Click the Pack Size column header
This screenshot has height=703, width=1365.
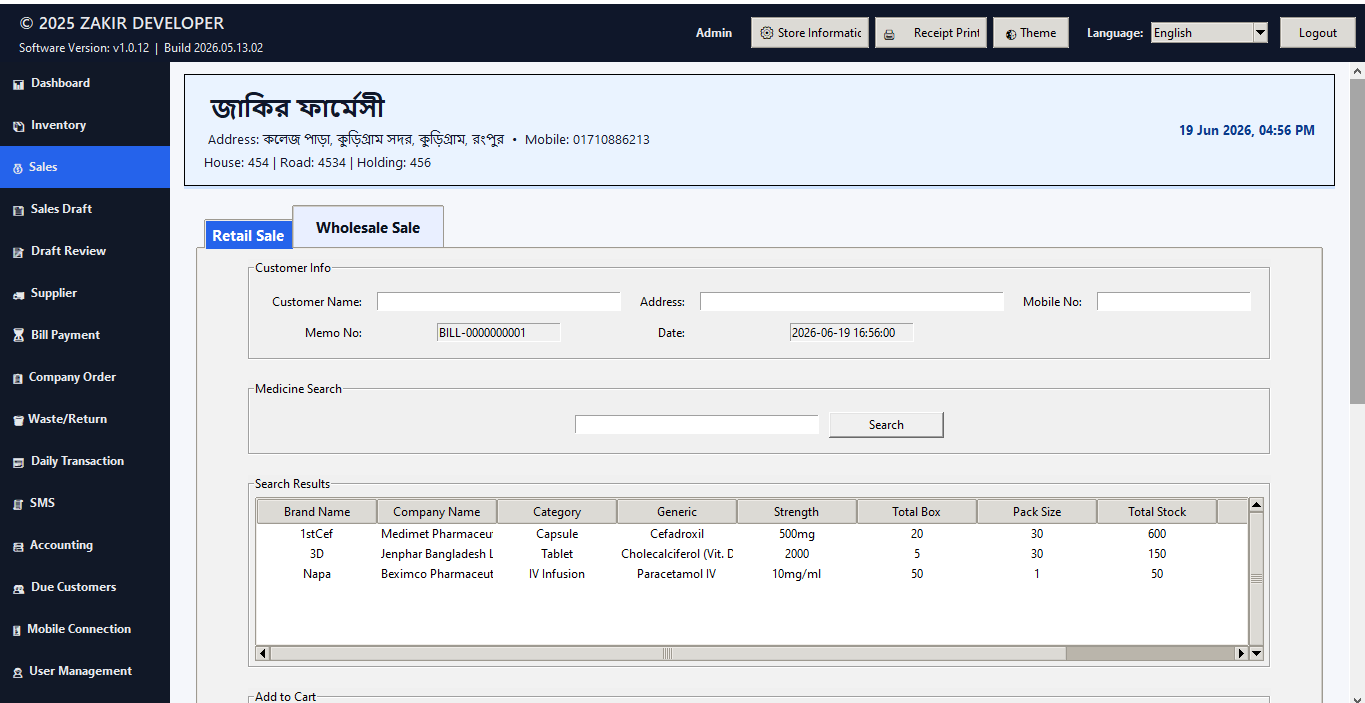[x=1037, y=511]
